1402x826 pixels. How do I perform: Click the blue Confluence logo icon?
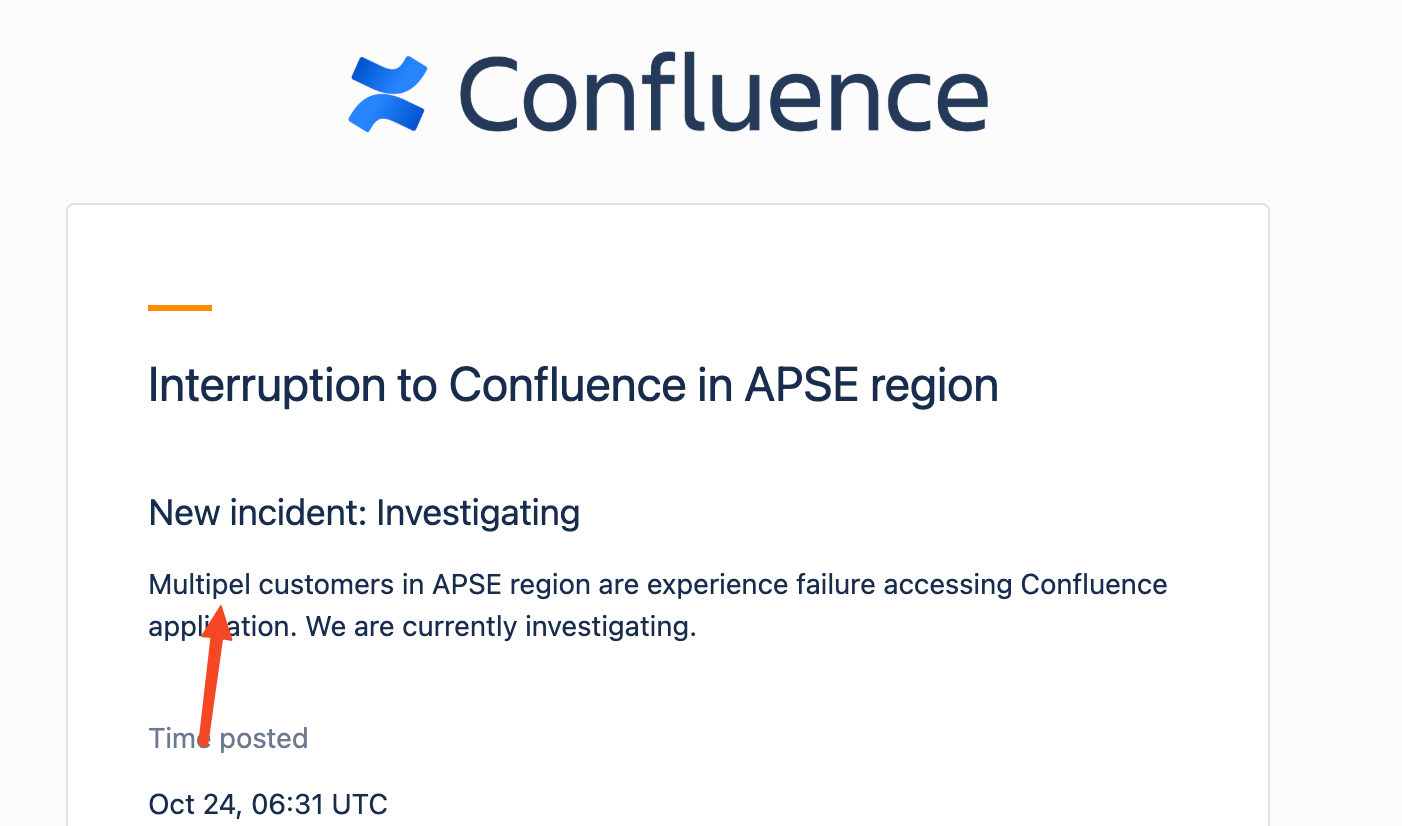pos(387,94)
